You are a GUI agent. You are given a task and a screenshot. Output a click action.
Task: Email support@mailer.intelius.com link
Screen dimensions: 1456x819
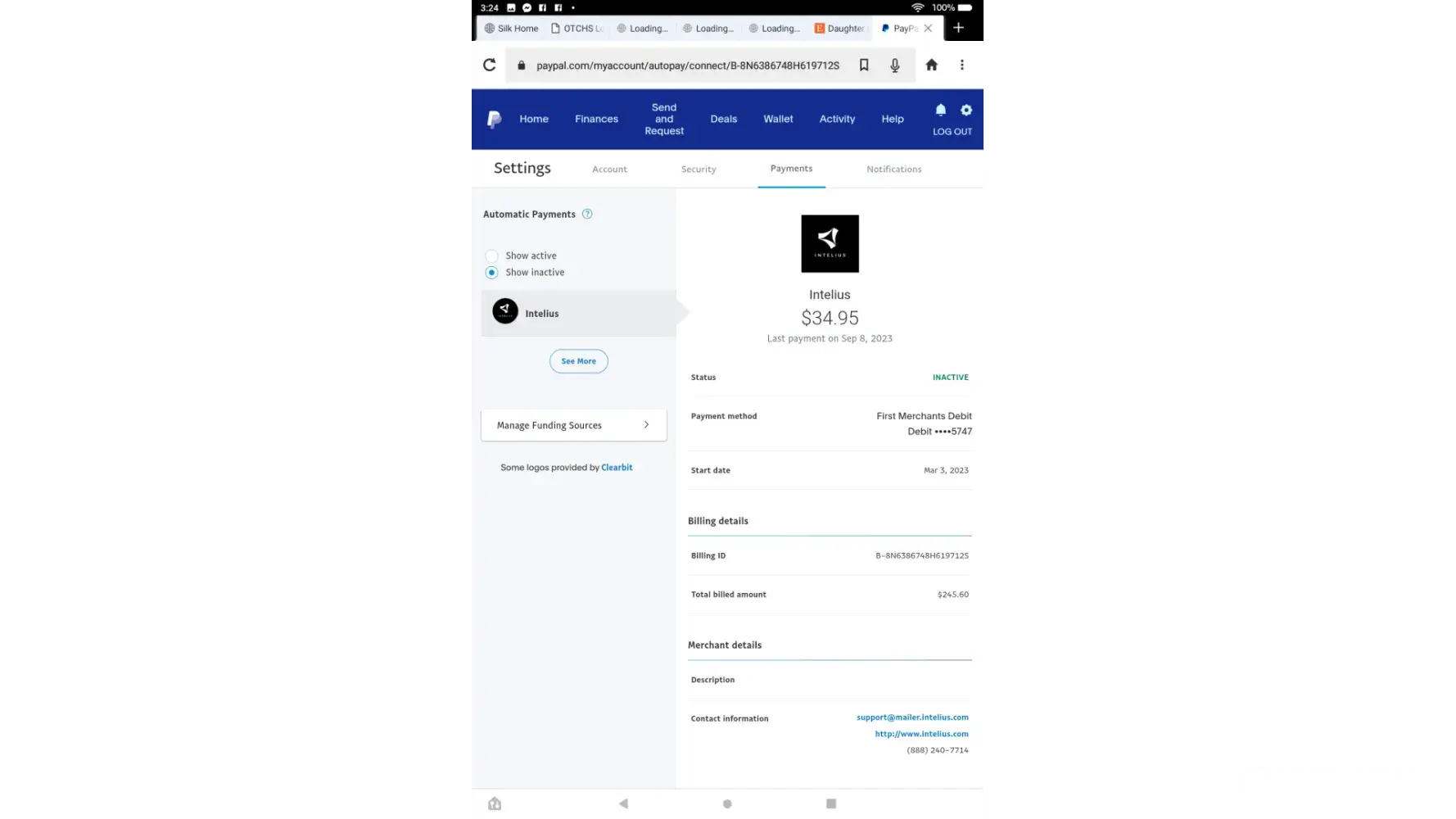[x=912, y=717]
